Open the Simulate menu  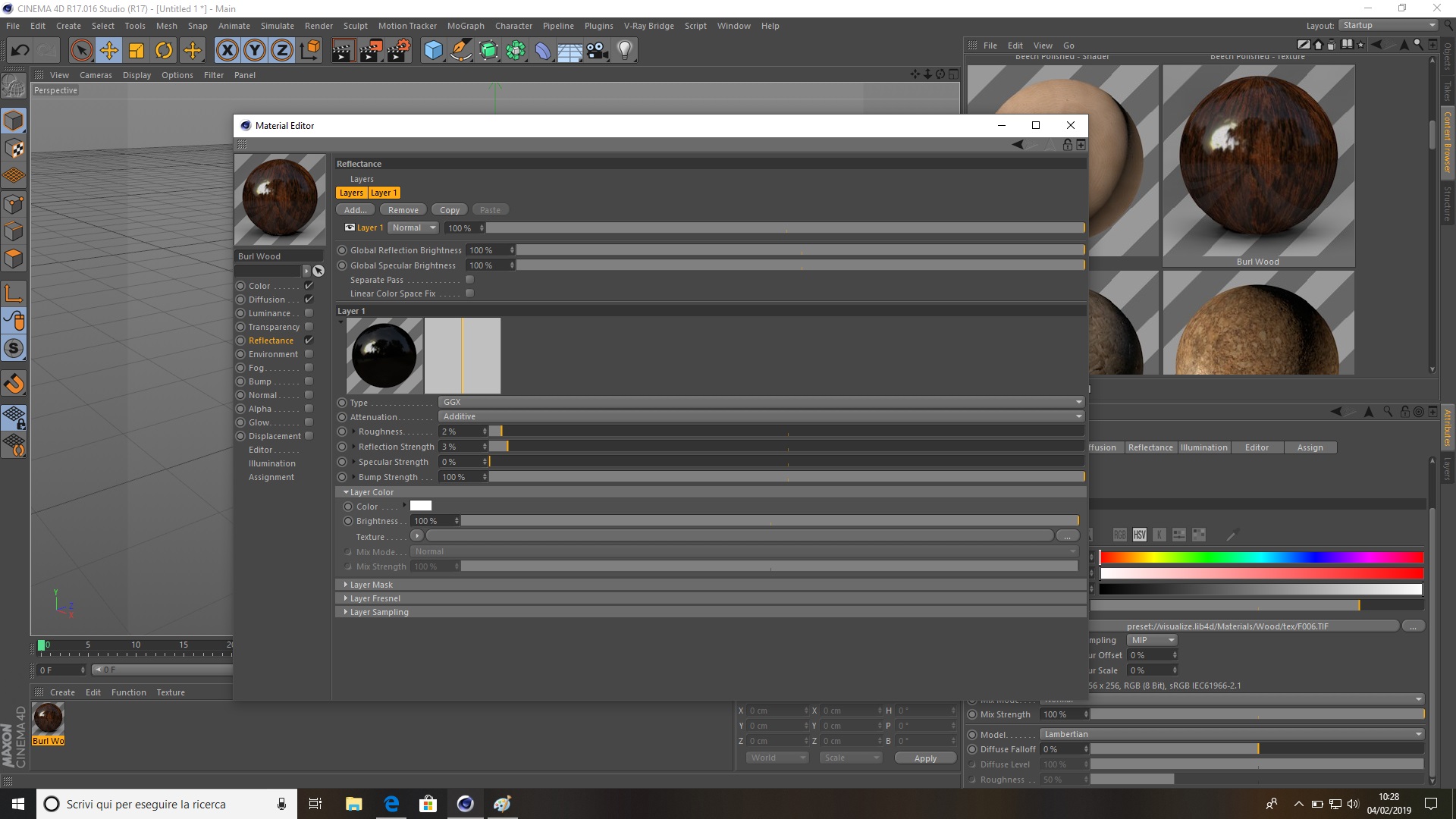click(278, 26)
